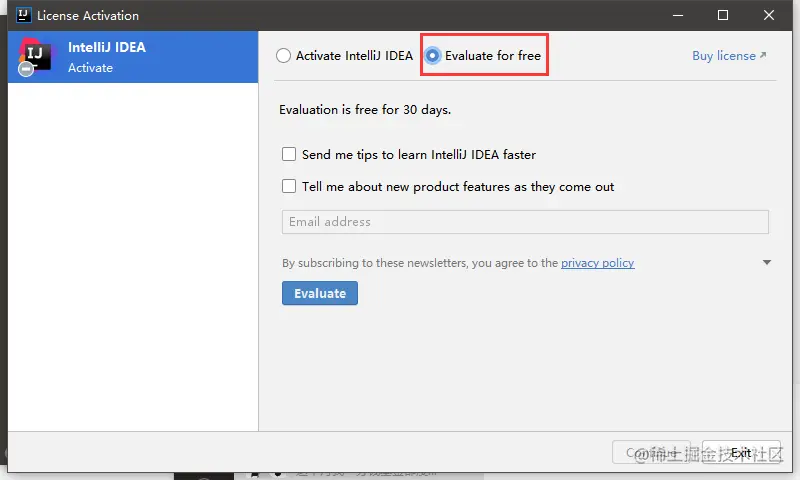The width and height of the screenshot is (800, 480).
Task: Select the IntelliJ IDEA Activate list item
Action: click(133, 57)
